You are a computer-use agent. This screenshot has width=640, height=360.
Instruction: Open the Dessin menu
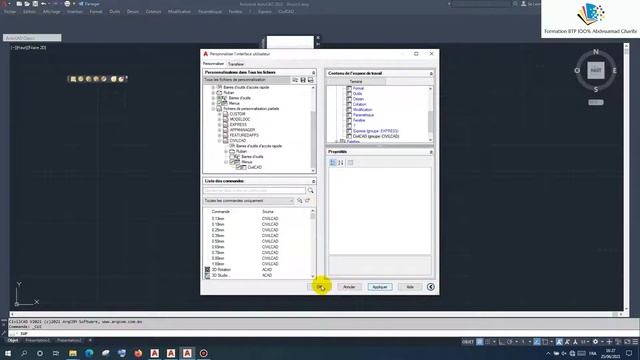pyautogui.click(x=133, y=12)
